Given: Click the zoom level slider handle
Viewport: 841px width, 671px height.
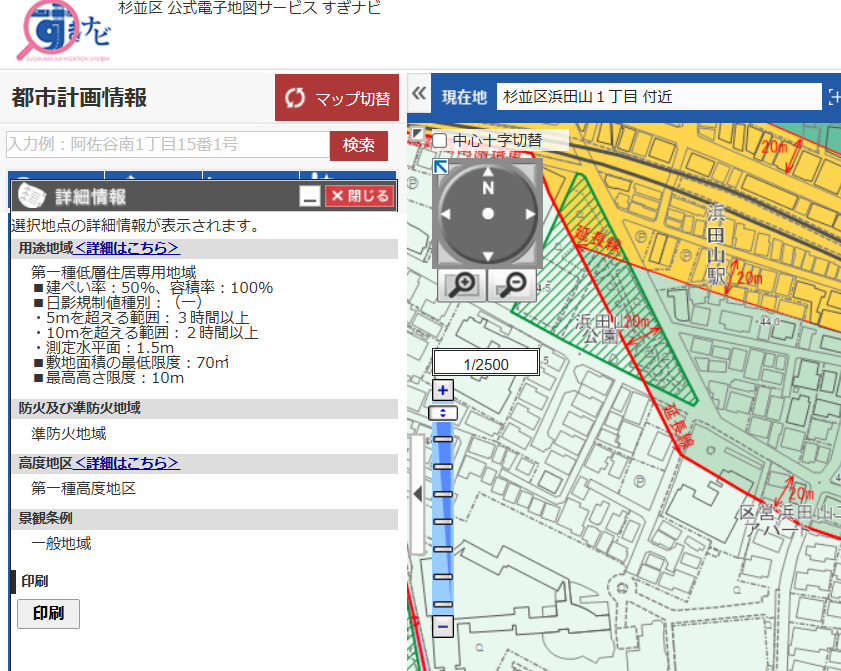Looking at the screenshot, I should (x=443, y=412).
